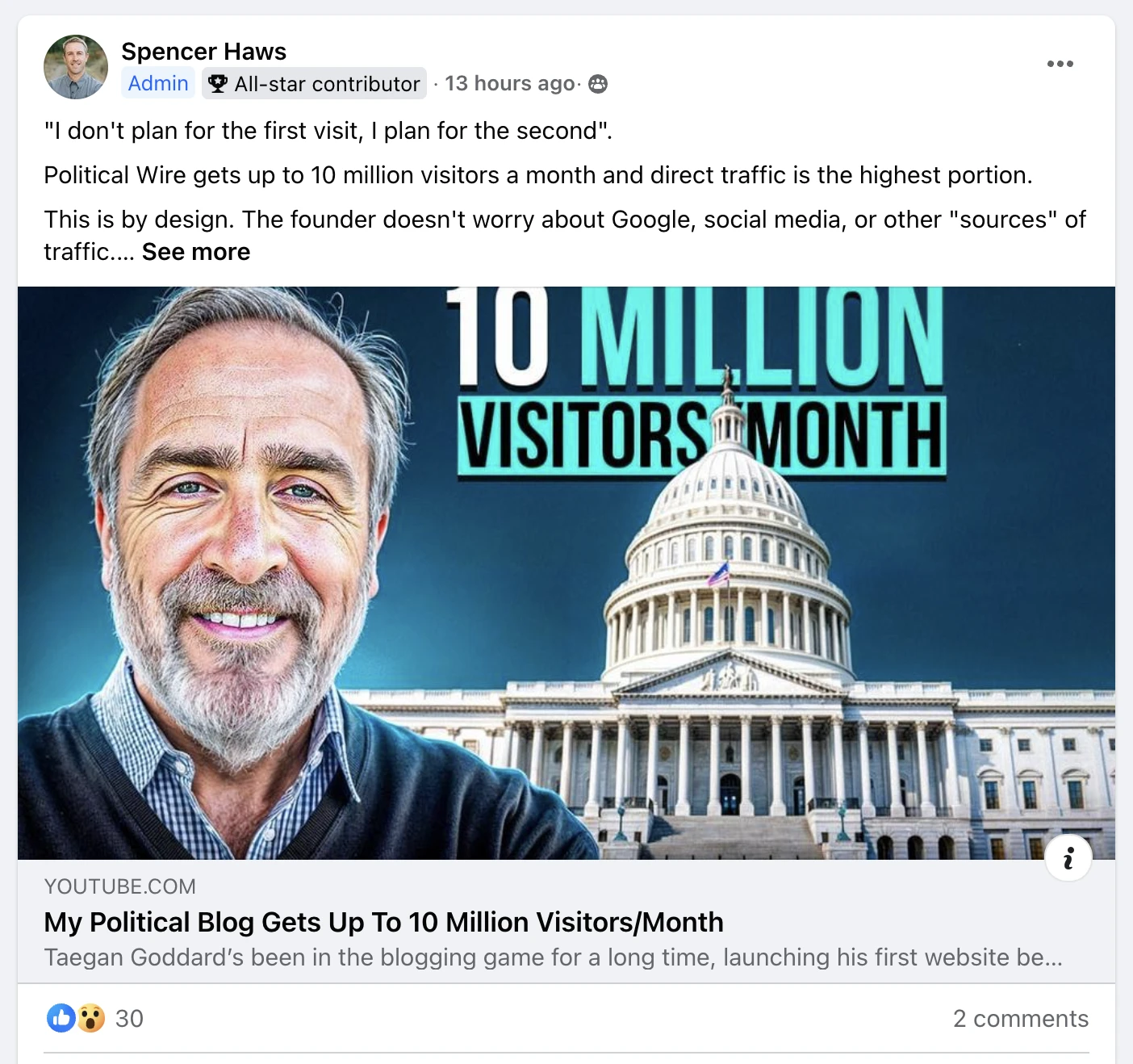Click the man's face in the video thumbnail
The height and width of the screenshot is (1064, 1133).
tap(242, 525)
